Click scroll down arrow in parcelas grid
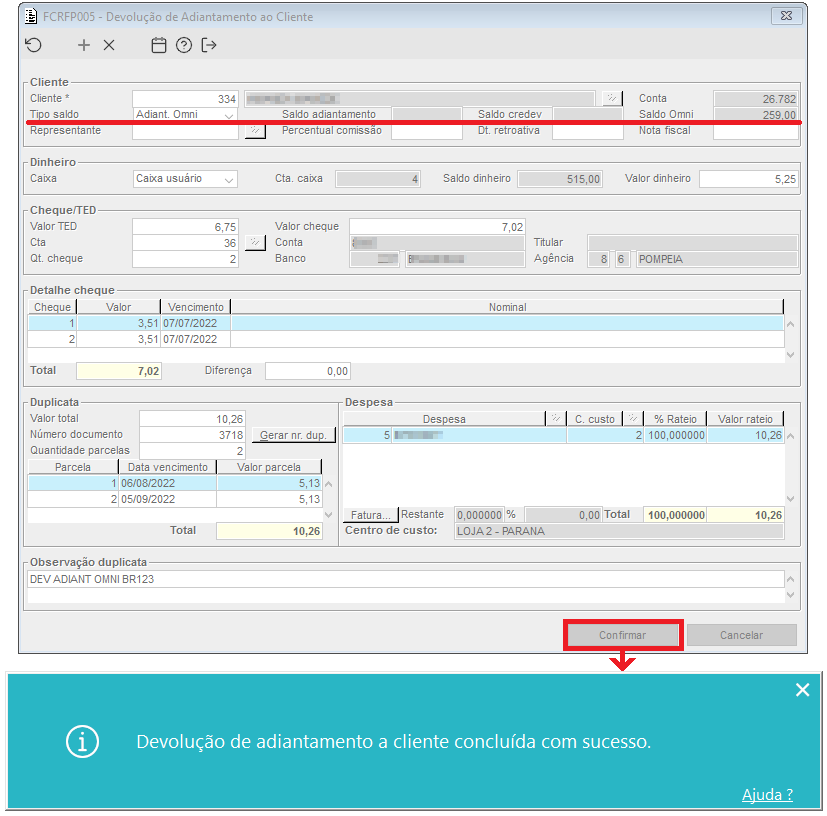The image size is (827, 816). 329,514
